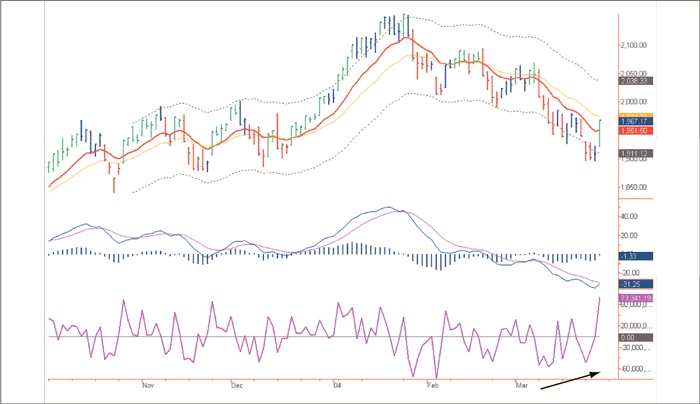Click the red 1,951.50 moving average tag
This screenshot has height=404, width=700.
tap(635, 131)
